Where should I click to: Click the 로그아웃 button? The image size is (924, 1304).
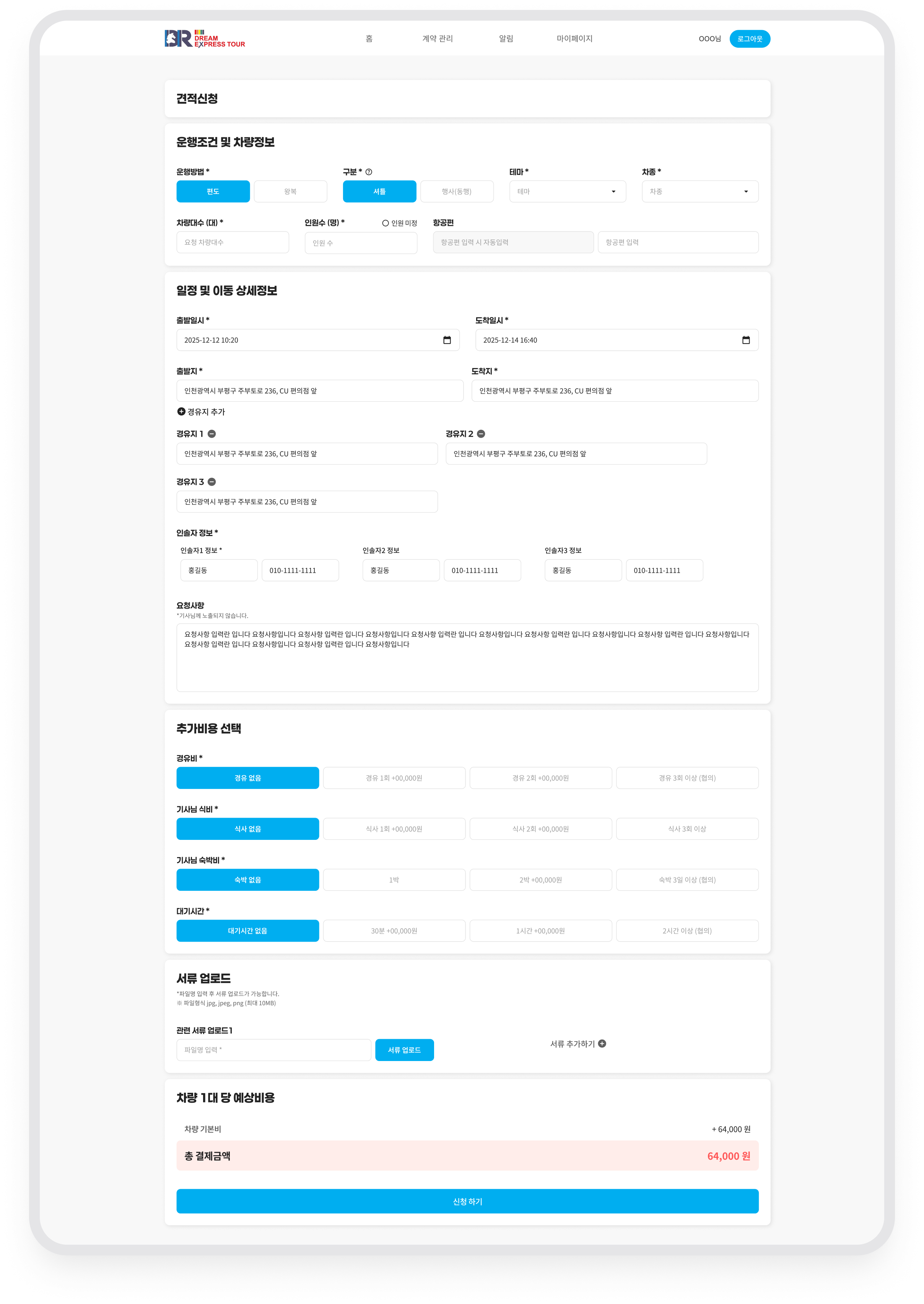[749, 39]
